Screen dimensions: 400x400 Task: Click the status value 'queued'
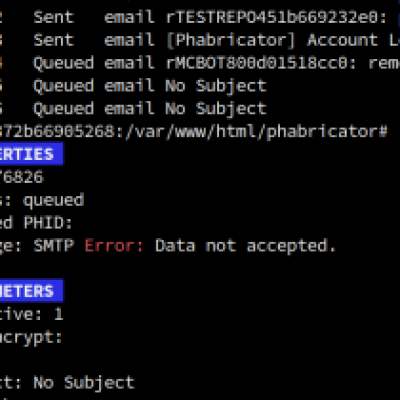[x=53, y=201]
